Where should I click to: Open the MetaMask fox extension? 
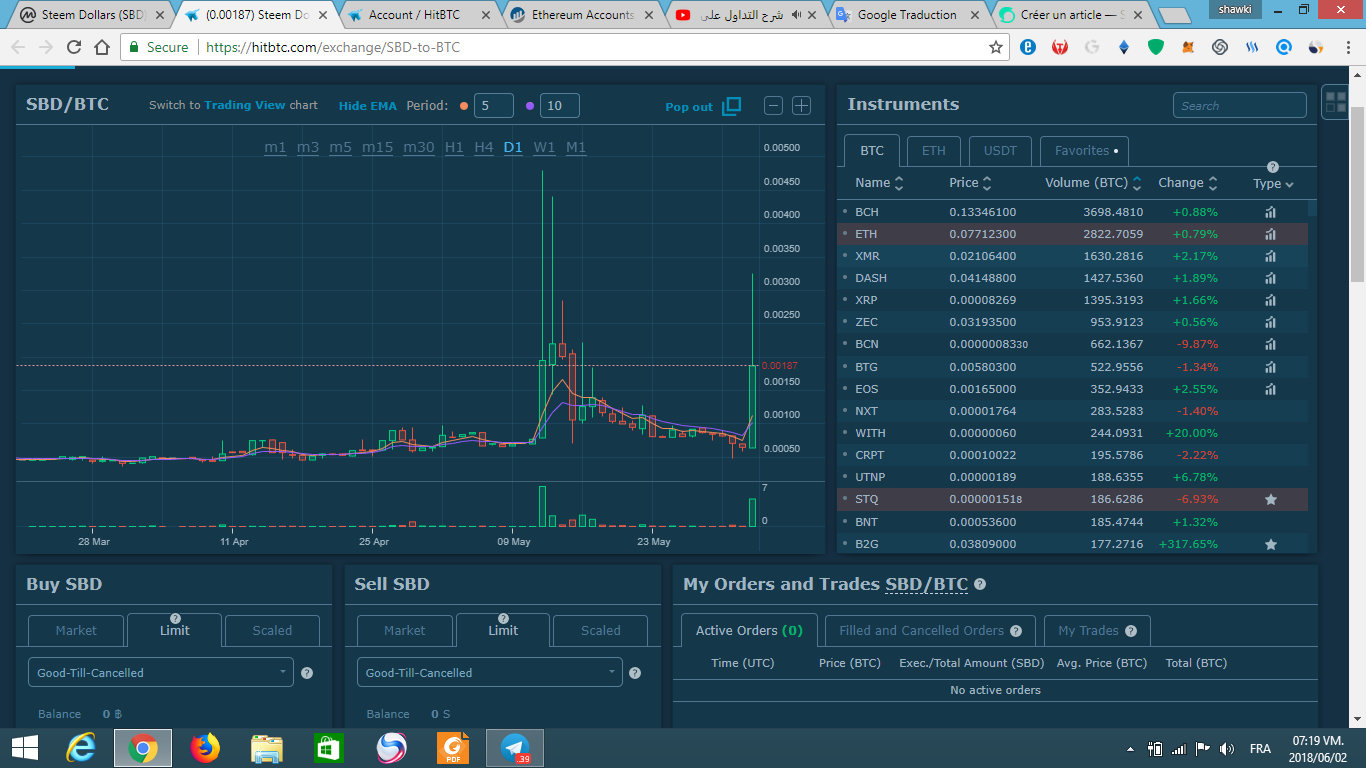[x=1188, y=47]
